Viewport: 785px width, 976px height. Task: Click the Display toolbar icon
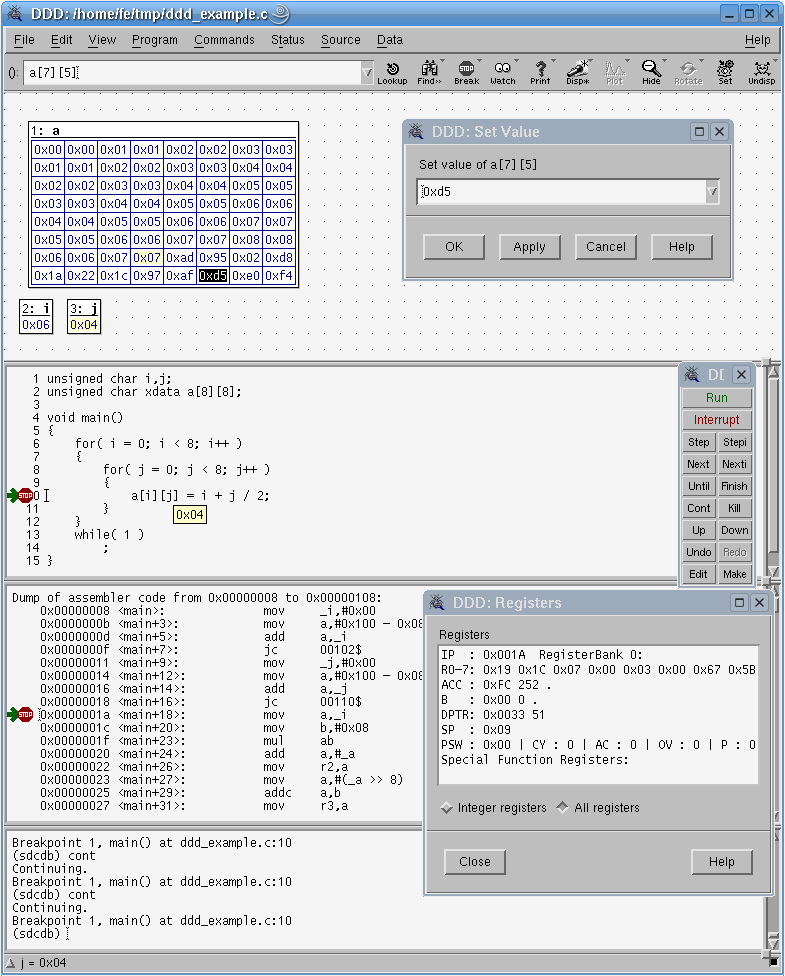[x=577, y=73]
